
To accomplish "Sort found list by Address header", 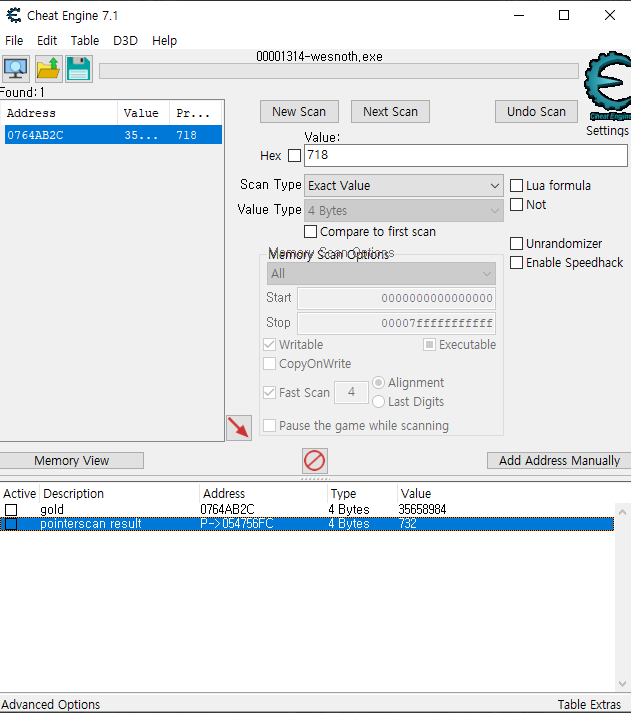I will (x=59, y=113).
